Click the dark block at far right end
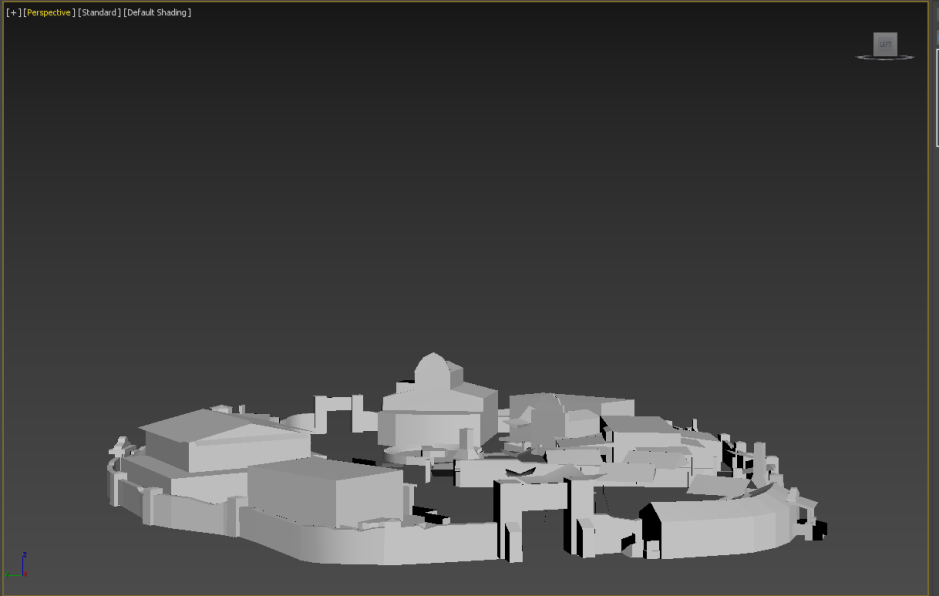This screenshot has height=596, width=939. pyautogui.click(x=818, y=530)
